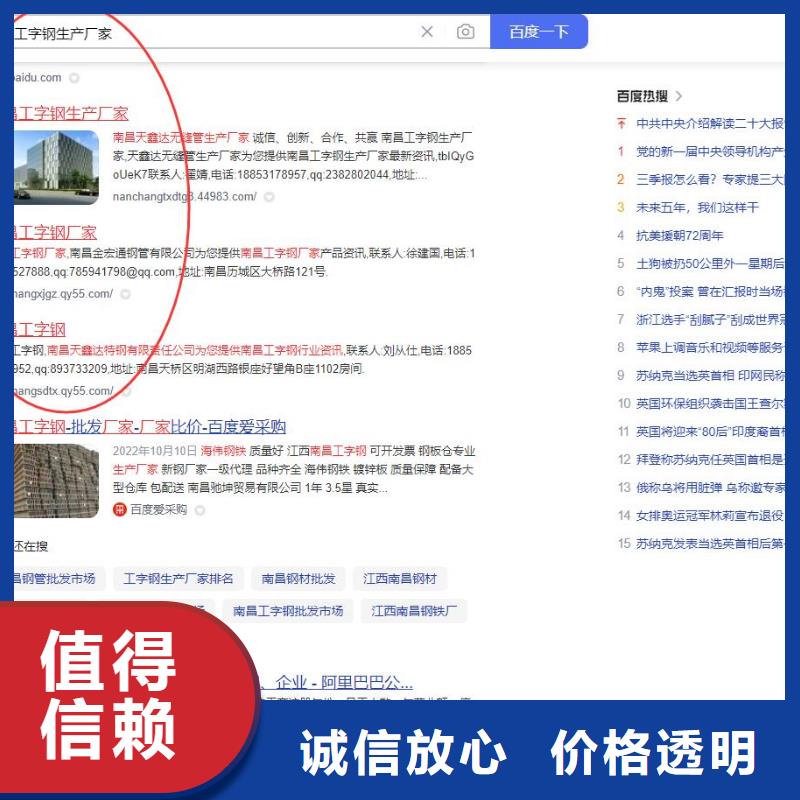This screenshot has width=800, height=800.
Task: Open the 批发厂家-厂家比价-百度爱采购 result
Action: coord(150,427)
